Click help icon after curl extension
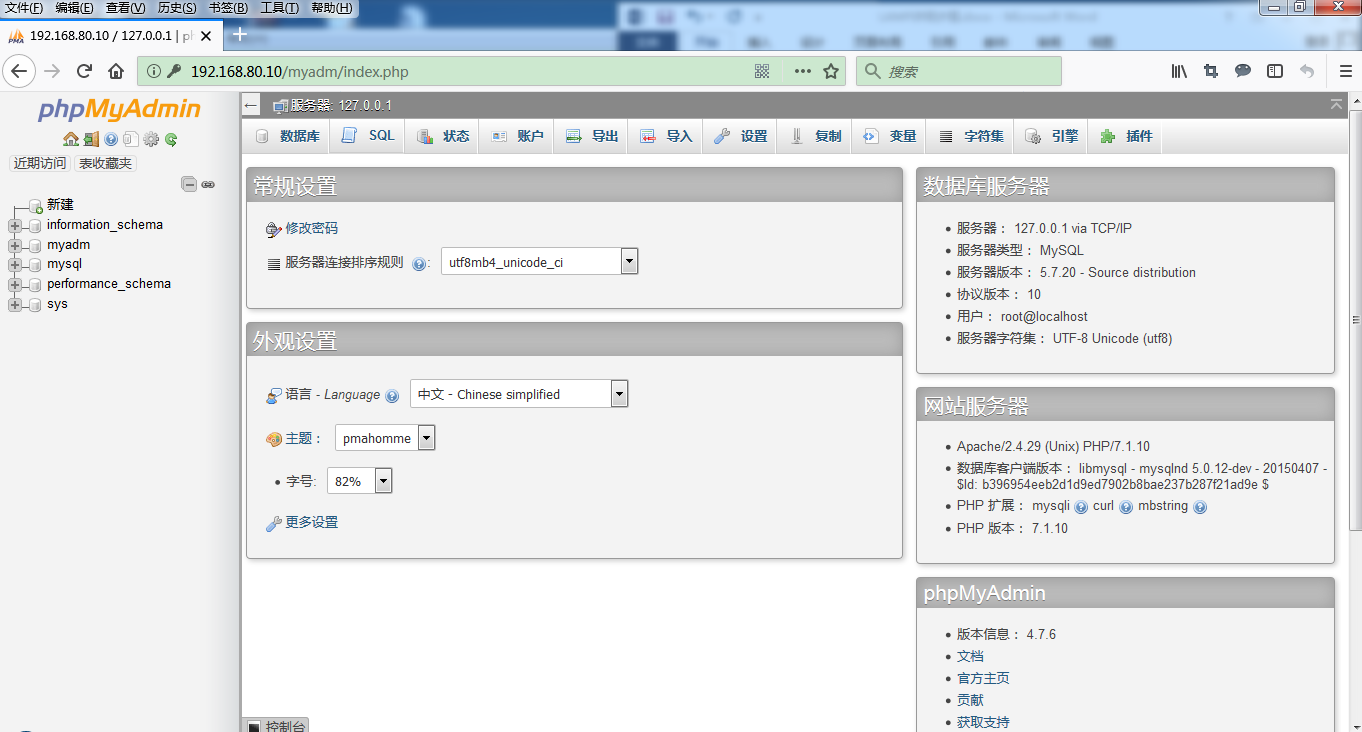The width and height of the screenshot is (1362, 732). coord(1126,507)
